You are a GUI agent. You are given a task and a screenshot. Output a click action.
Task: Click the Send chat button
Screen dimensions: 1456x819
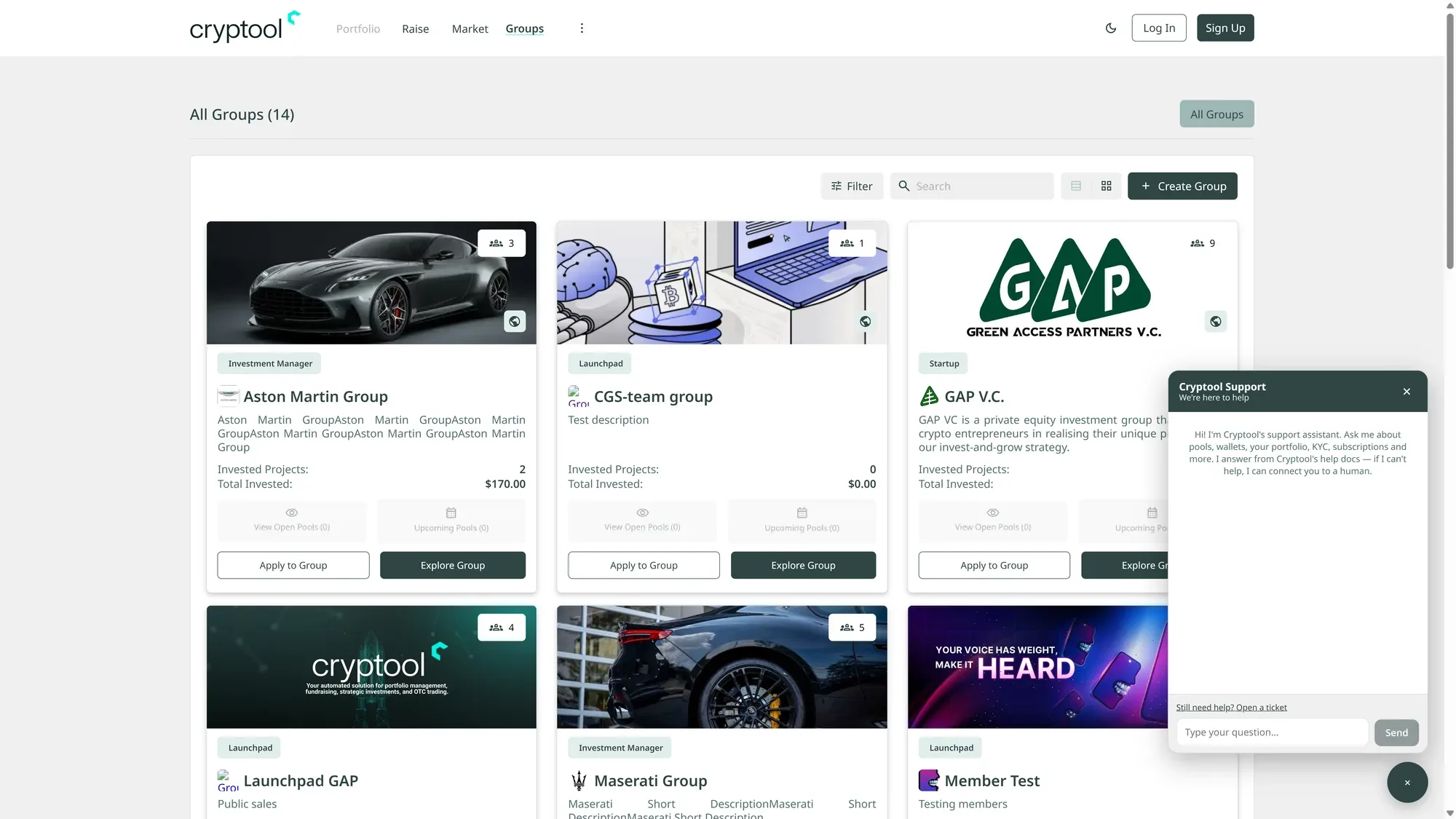pos(1396,732)
